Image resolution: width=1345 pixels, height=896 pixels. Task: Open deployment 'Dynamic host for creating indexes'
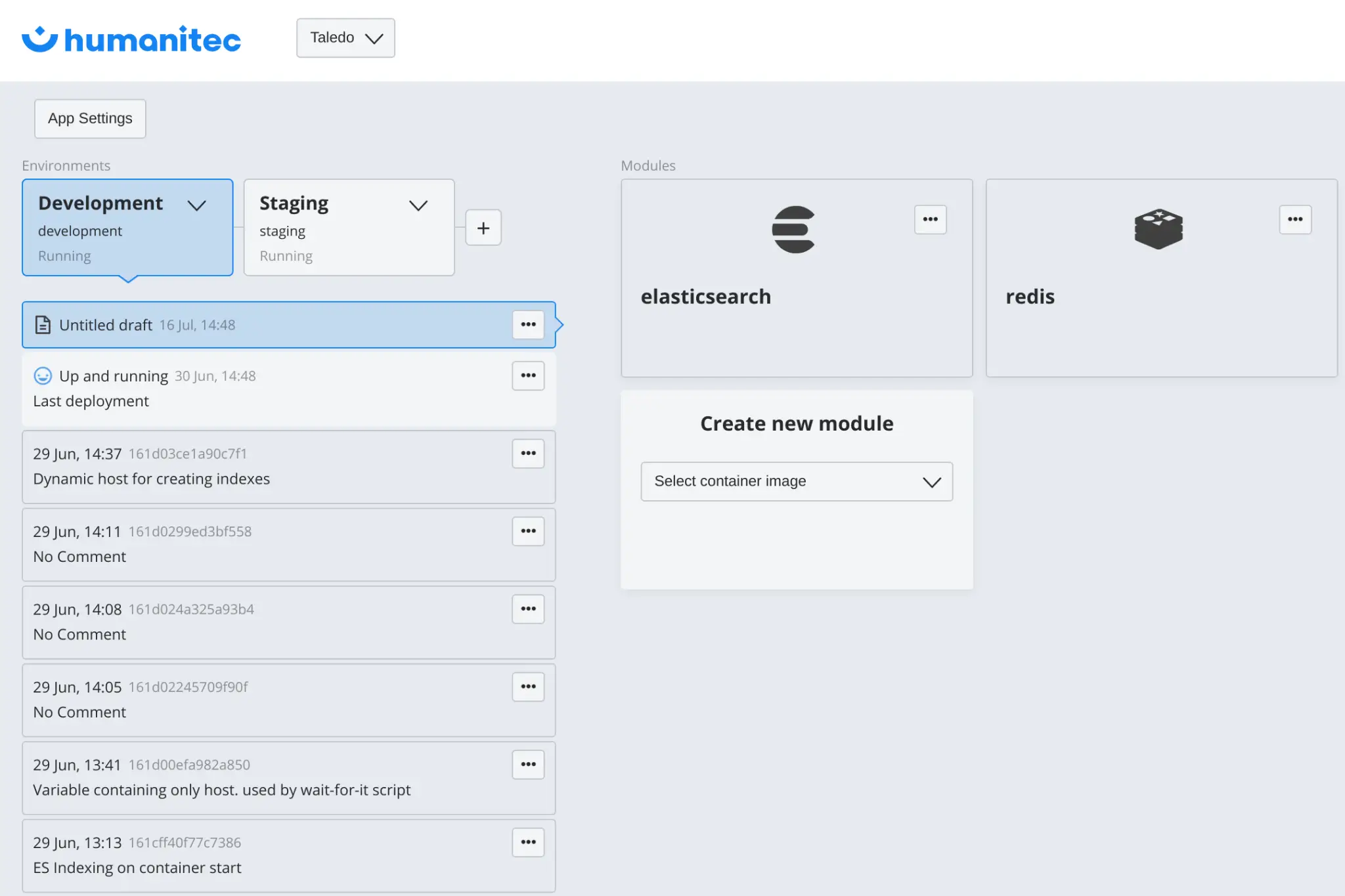(x=289, y=467)
